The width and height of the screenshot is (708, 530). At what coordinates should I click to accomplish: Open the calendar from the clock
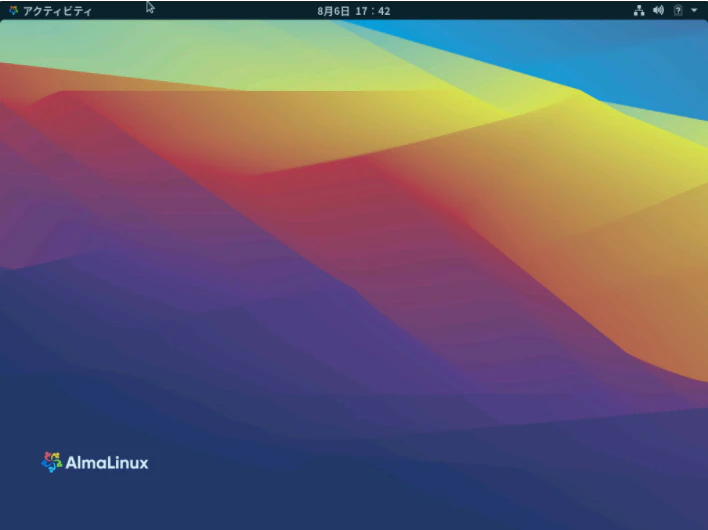354,11
